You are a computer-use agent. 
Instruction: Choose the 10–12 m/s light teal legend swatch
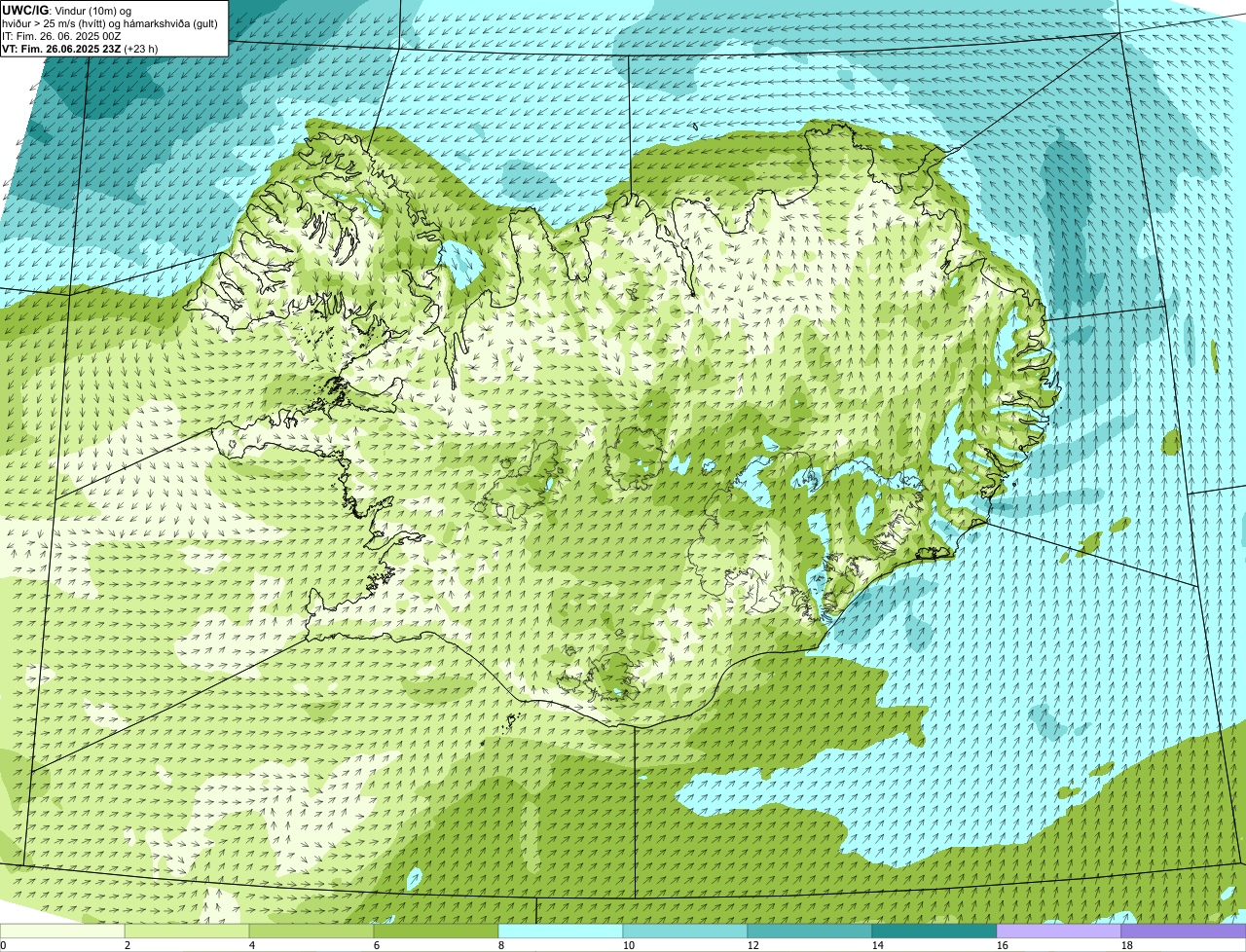(x=685, y=931)
